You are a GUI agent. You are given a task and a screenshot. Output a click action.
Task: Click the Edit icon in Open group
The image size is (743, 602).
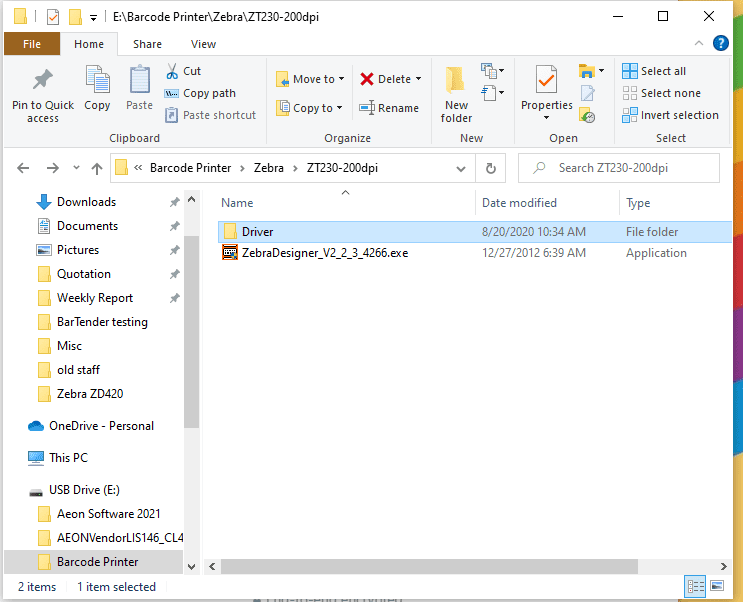pos(587,93)
